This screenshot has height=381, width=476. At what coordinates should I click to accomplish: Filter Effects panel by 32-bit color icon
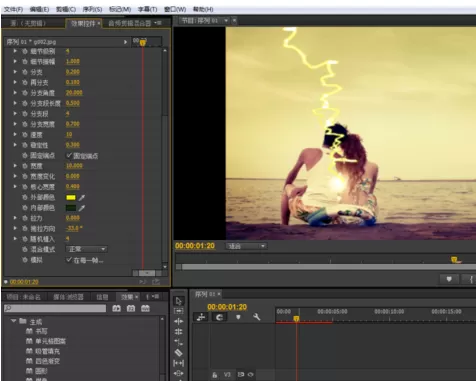[x=131, y=309]
